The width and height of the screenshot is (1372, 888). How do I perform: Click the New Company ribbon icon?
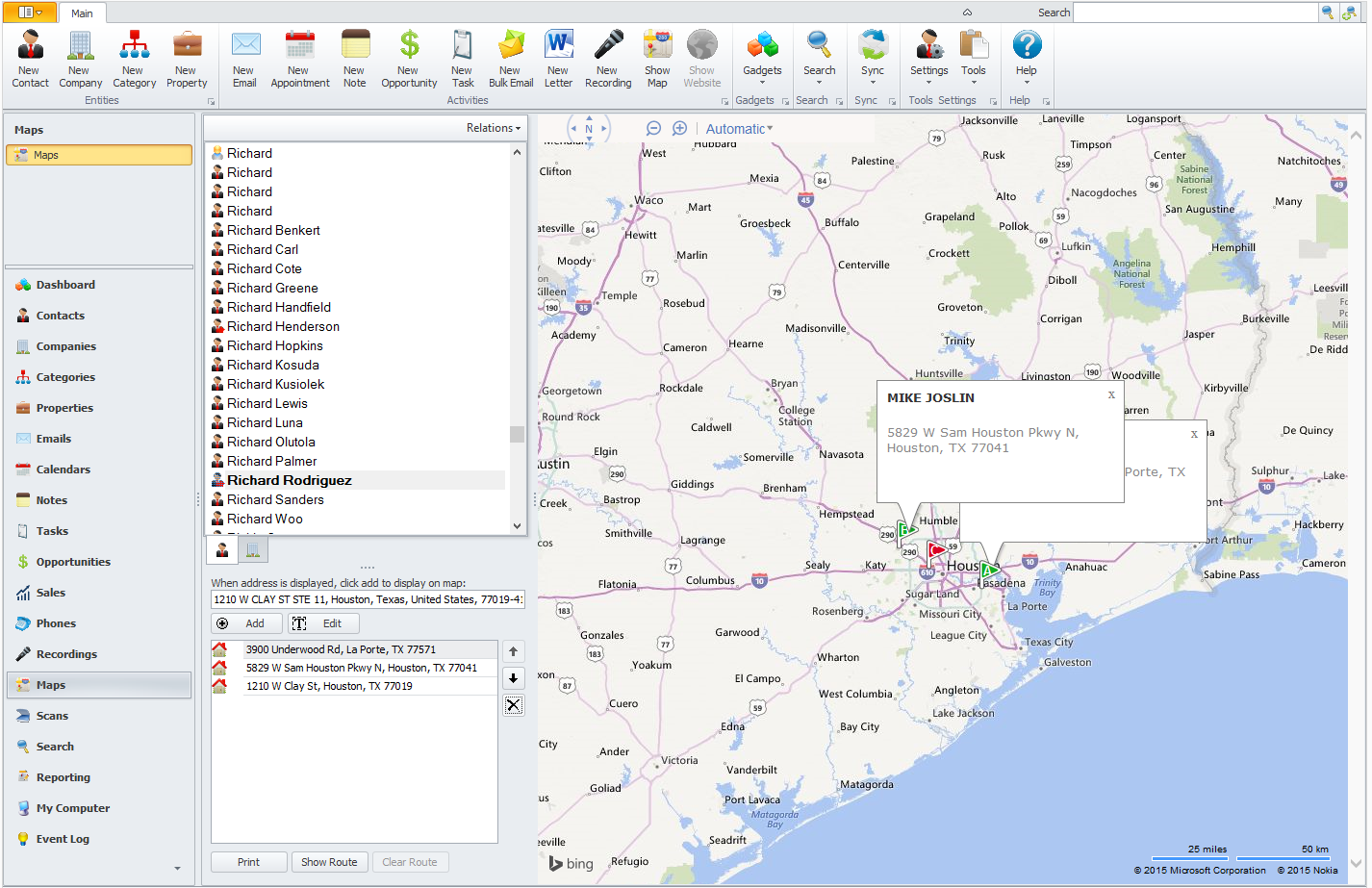point(80,59)
